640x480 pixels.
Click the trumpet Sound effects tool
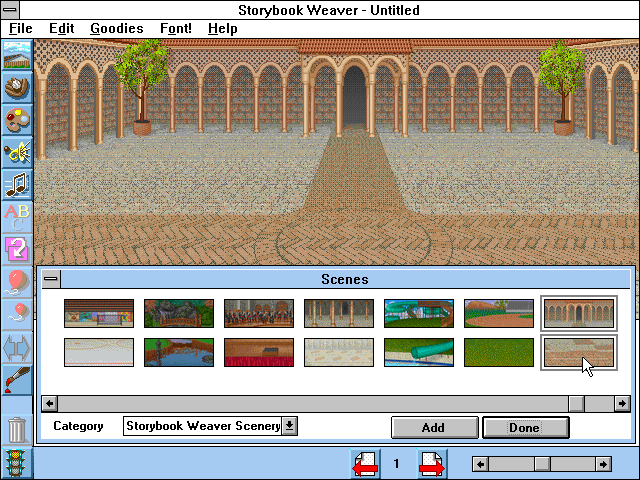[x=17, y=152]
